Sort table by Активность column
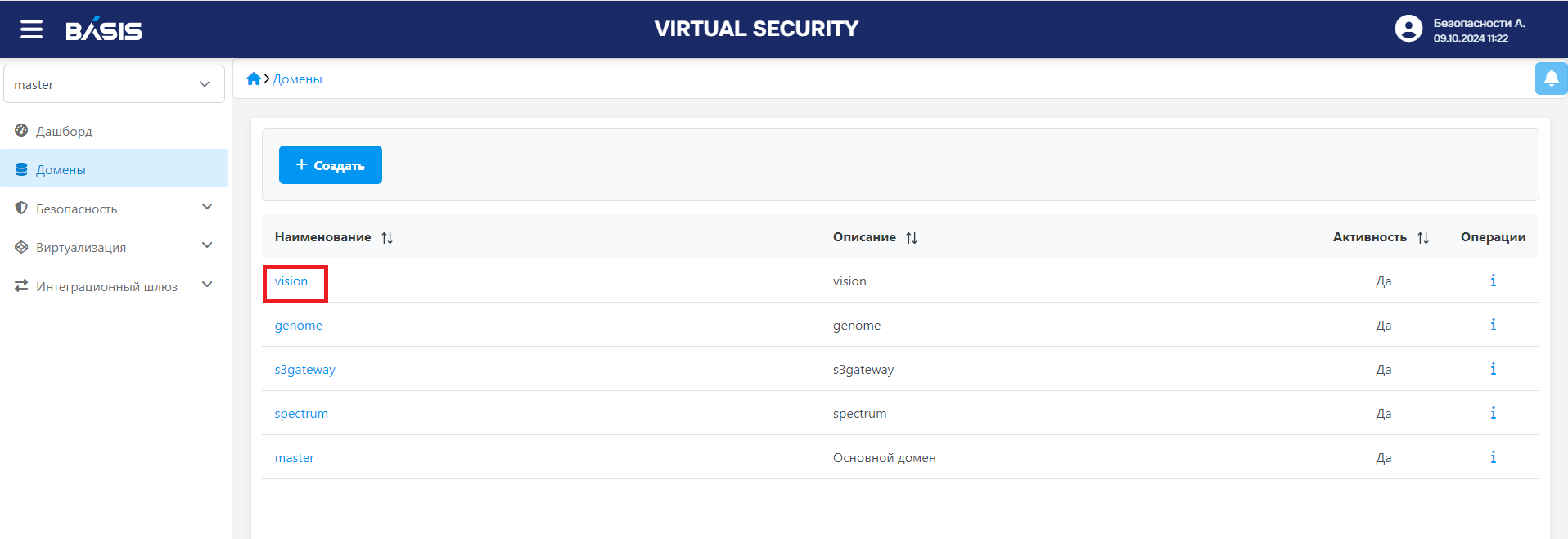Image resolution: width=1568 pixels, height=539 pixels. point(1423,237)
